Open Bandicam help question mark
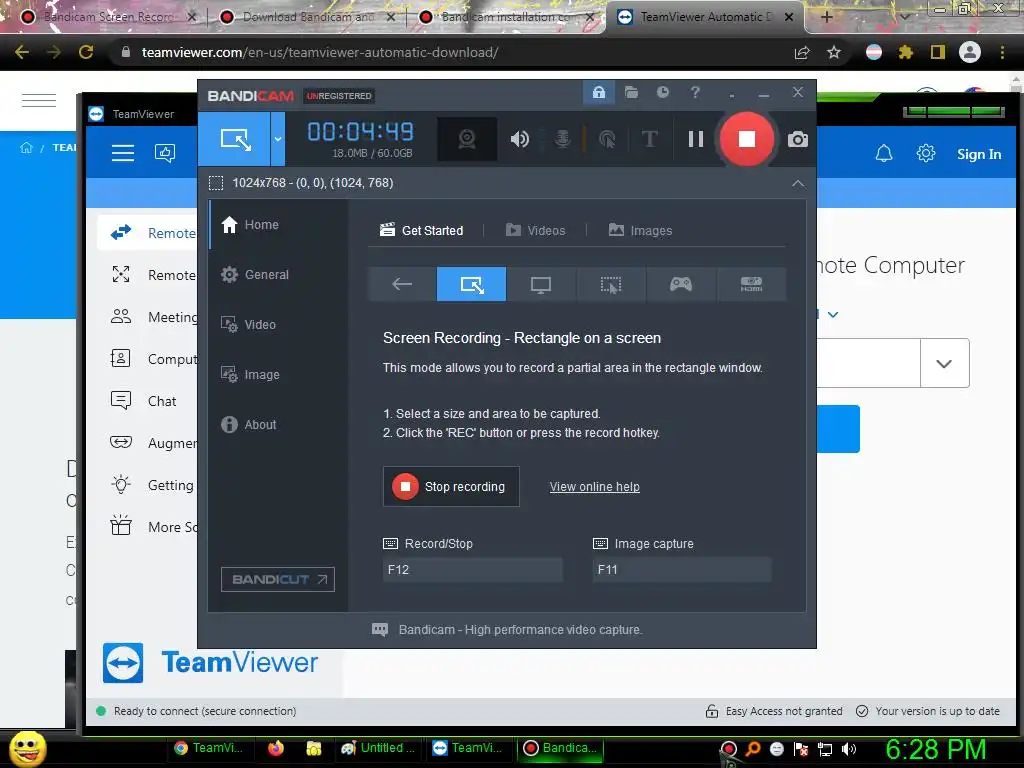The image size is (1024, 768). click(695, 93)
